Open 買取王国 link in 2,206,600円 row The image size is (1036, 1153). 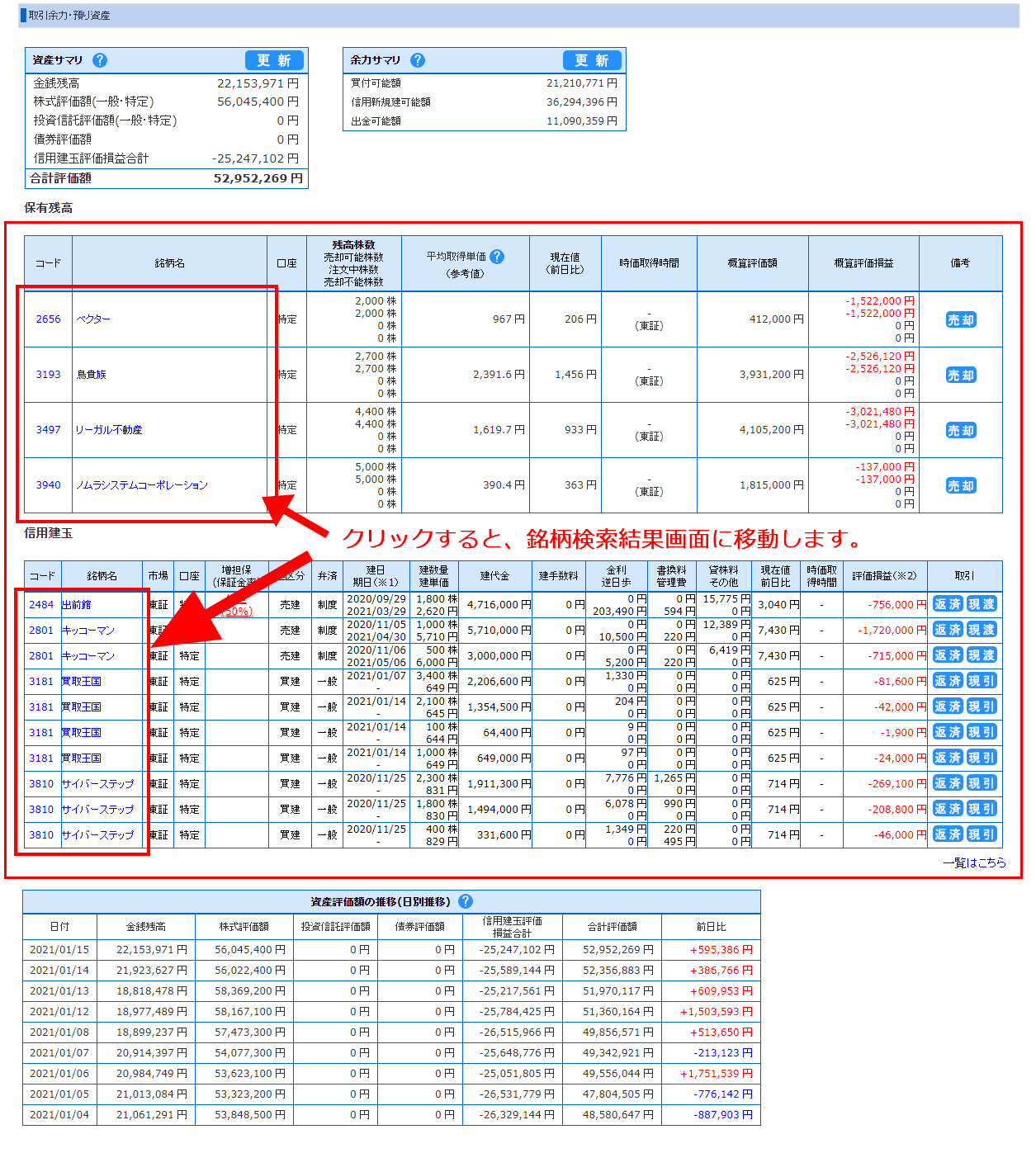tap(82, 682)
